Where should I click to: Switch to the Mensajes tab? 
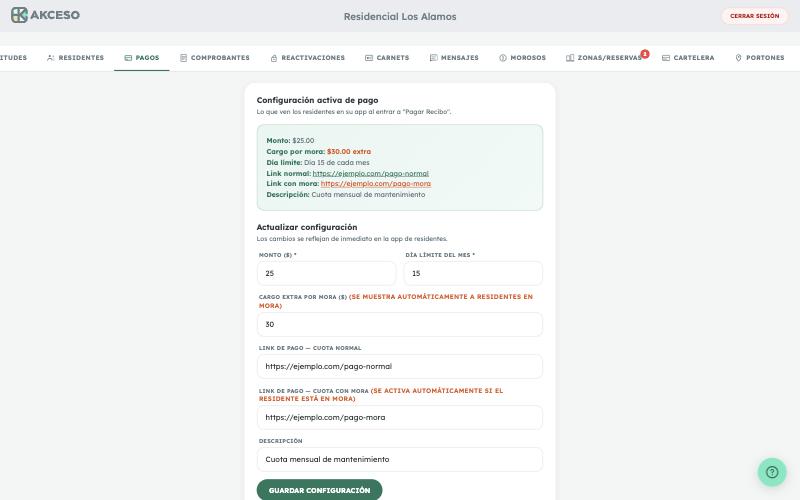(x=454, y=58)
